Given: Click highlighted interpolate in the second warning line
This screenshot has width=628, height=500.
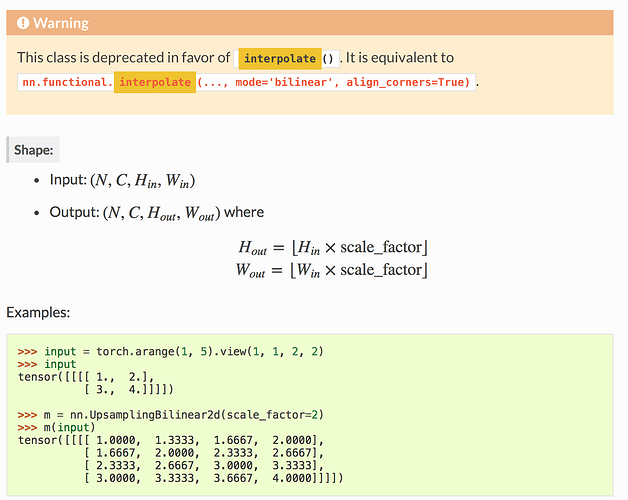Looking at the screenshot, I should [154, 82].
